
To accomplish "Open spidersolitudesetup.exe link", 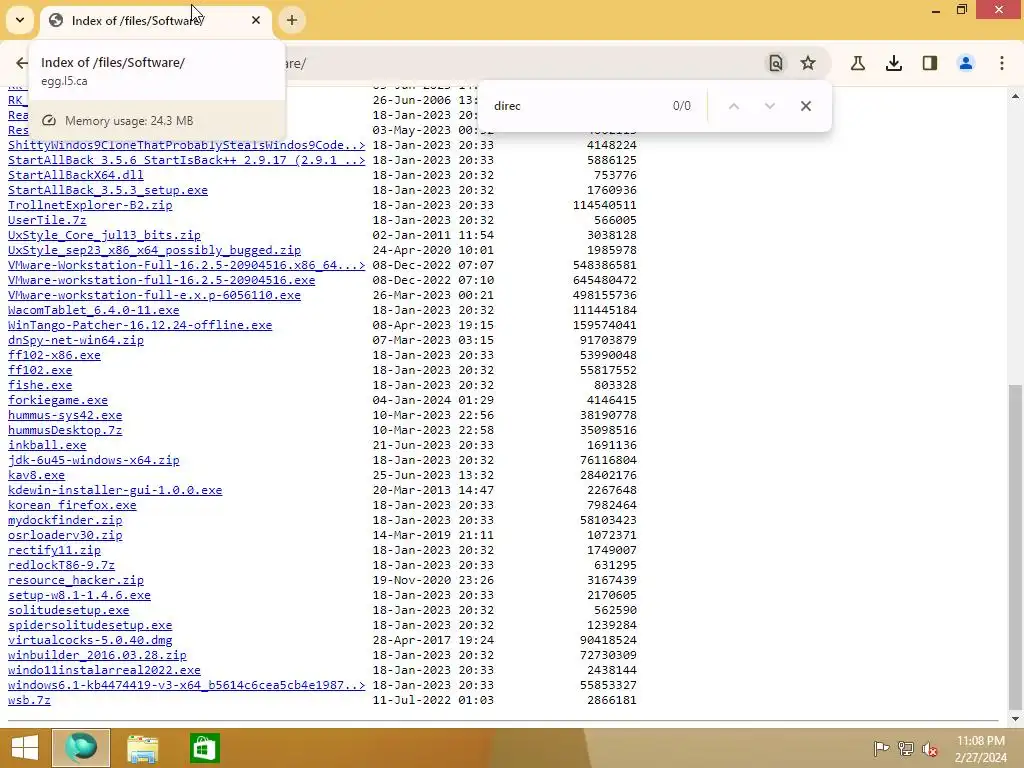I will tap(90, 626).
